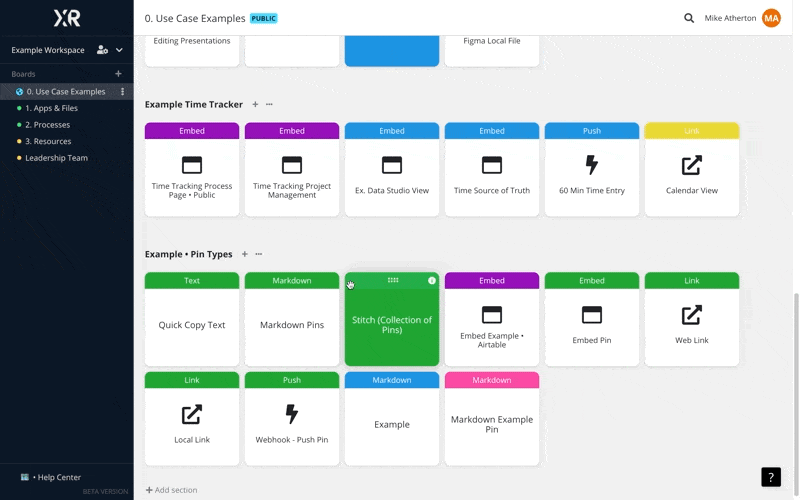Click the PUBLIC badge next to board title

(x=264, y=18)
